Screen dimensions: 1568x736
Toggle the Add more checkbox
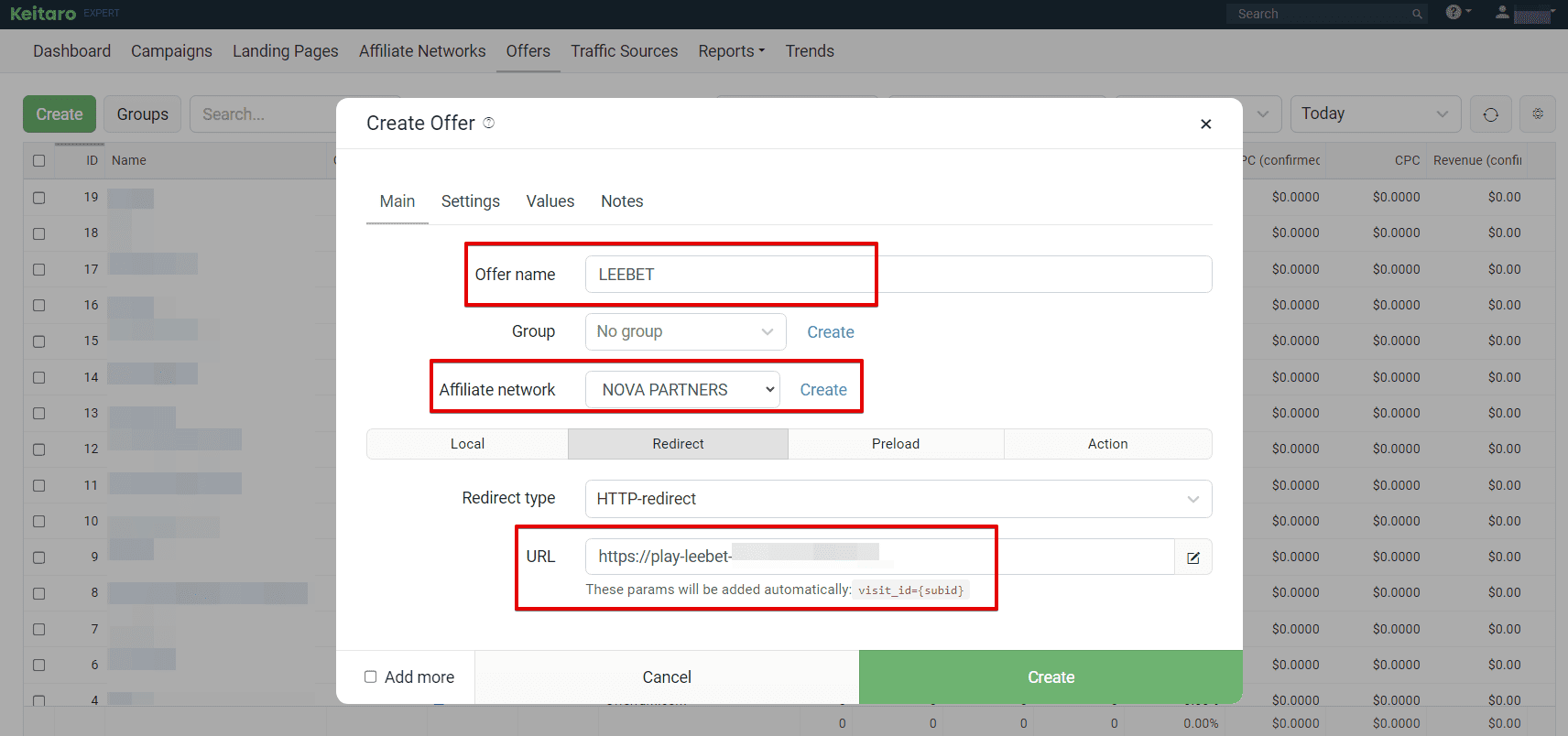(x=371, y=677)
